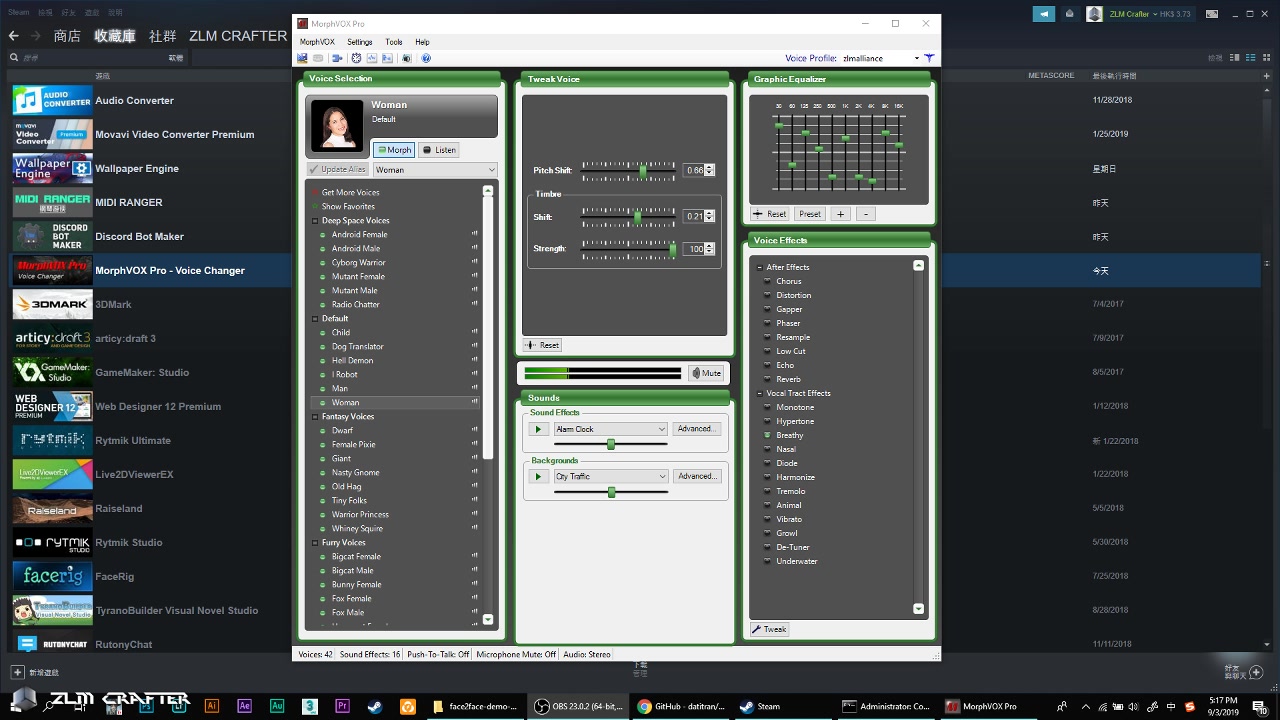Screen dimensions: 1280x720
Task: Open the 社群 tab in Steam
Action: click(x=163, y=35)
